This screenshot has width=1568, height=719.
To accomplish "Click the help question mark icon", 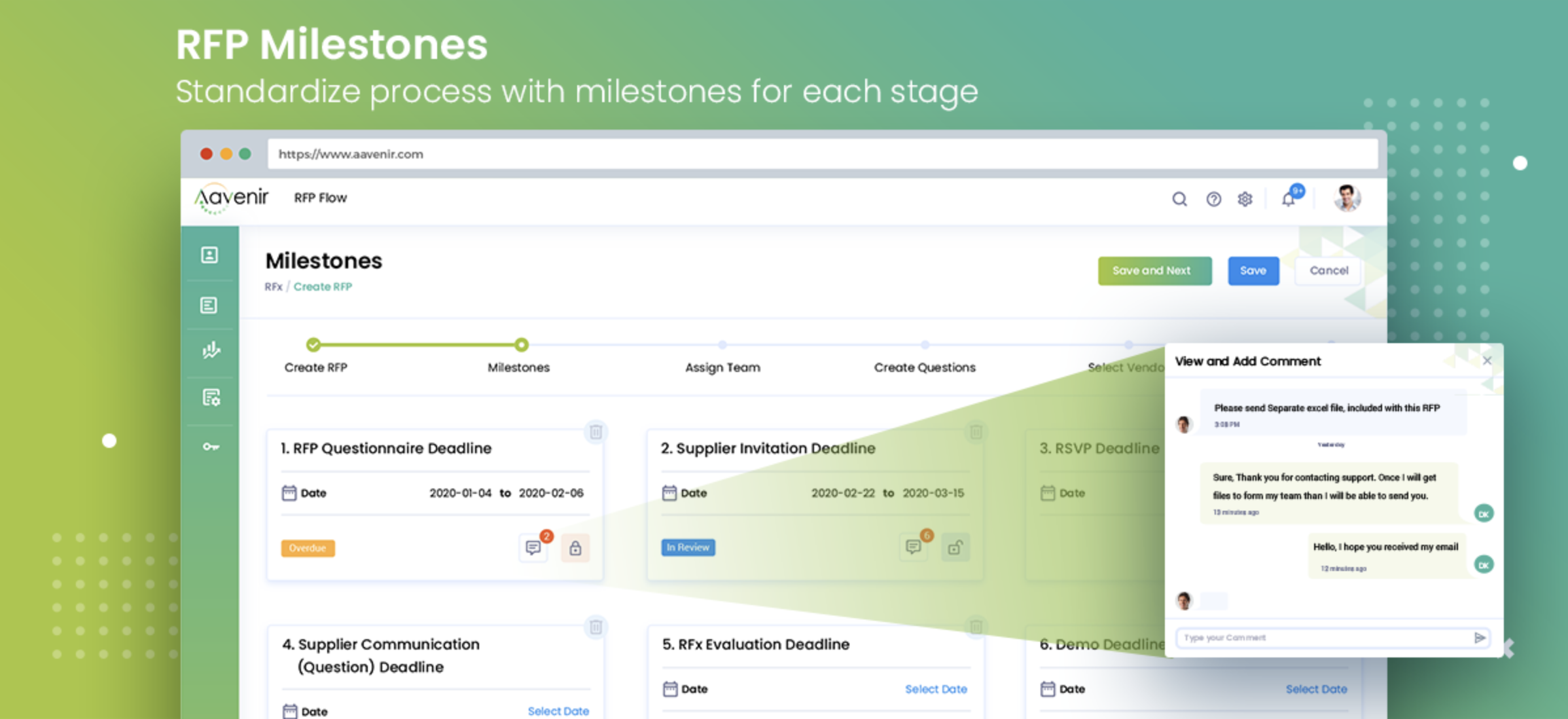I will [1214, 198].
